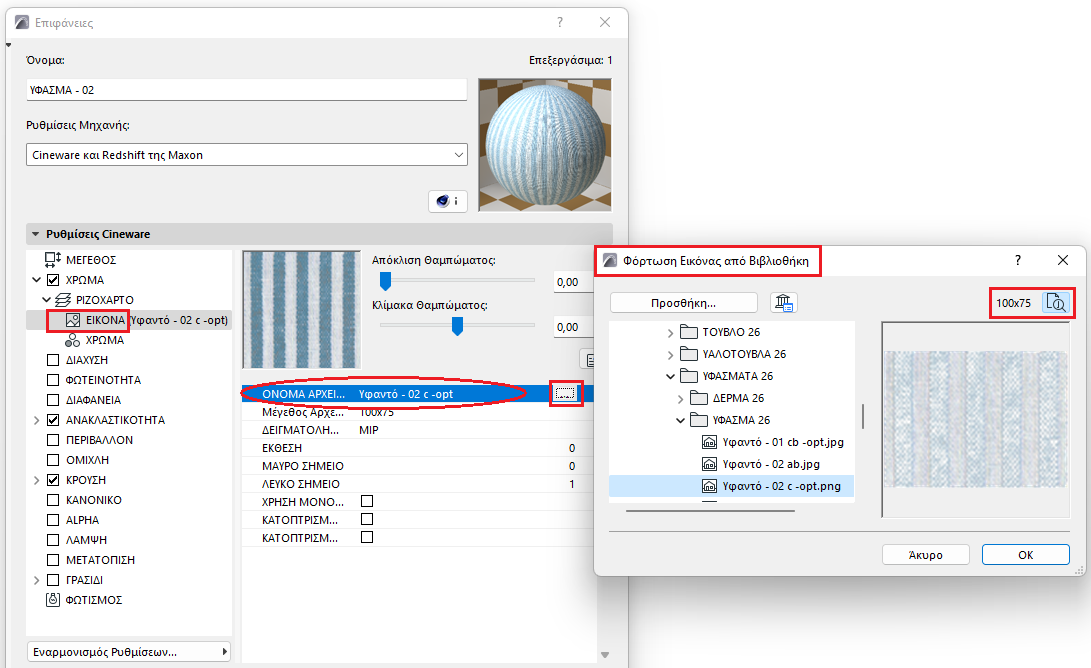Click image file icon of Υφαντό - 01 cb -opt.jpg
This screenshot has width=1091, height=668.
(x=709, y=442)
